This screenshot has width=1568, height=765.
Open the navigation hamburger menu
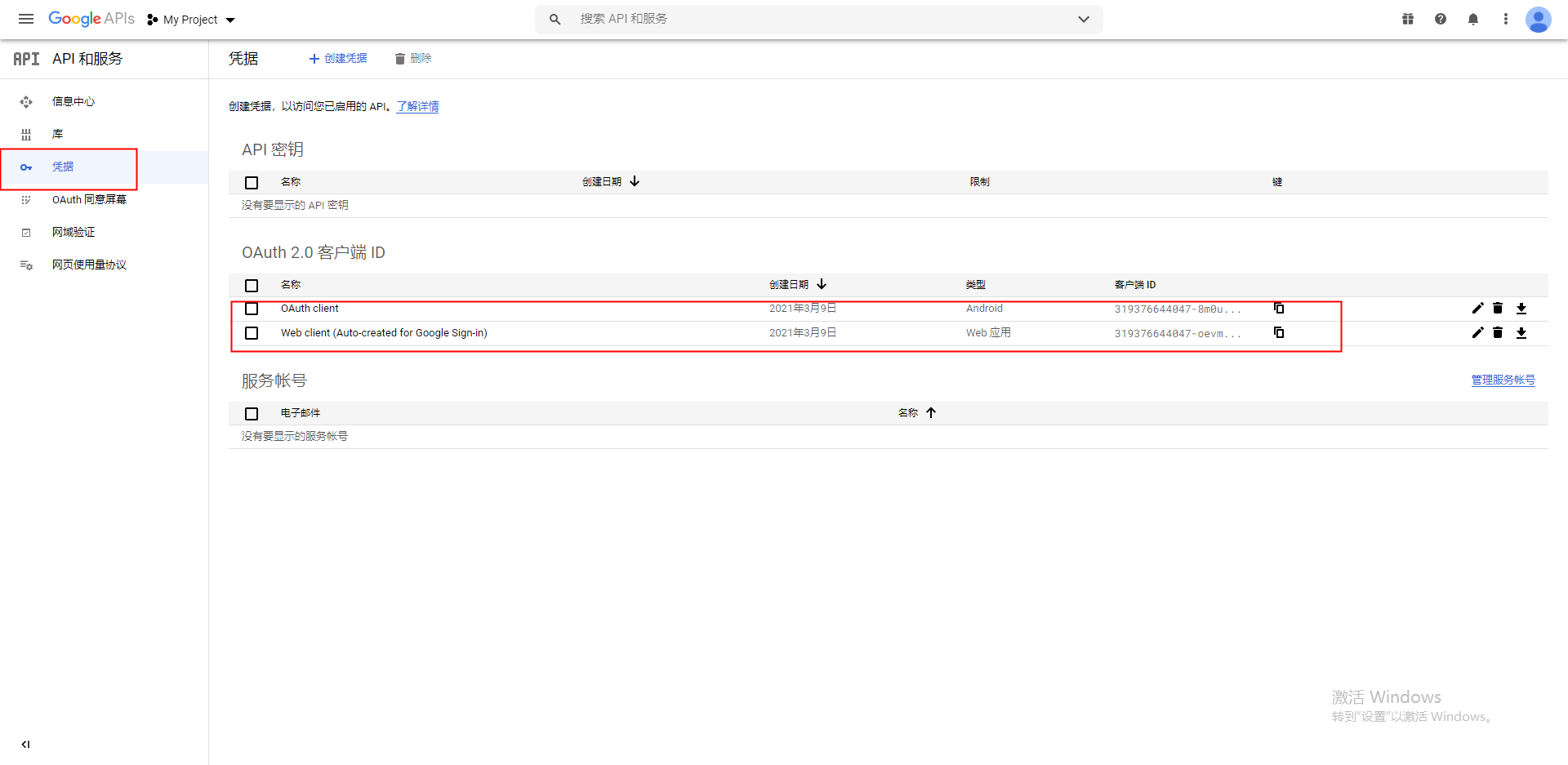26,19
